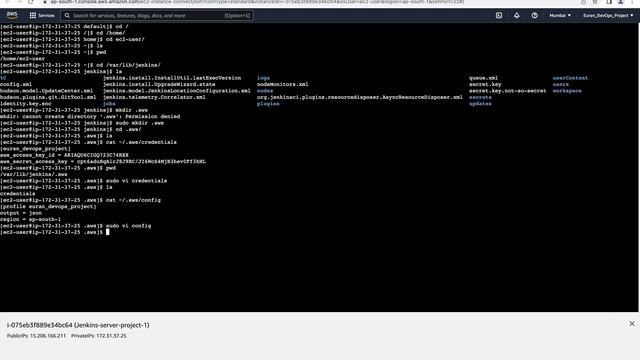Expand the Euran_DevOps_Project account menu
Screen dimensions: 640x360
[608, 16]
